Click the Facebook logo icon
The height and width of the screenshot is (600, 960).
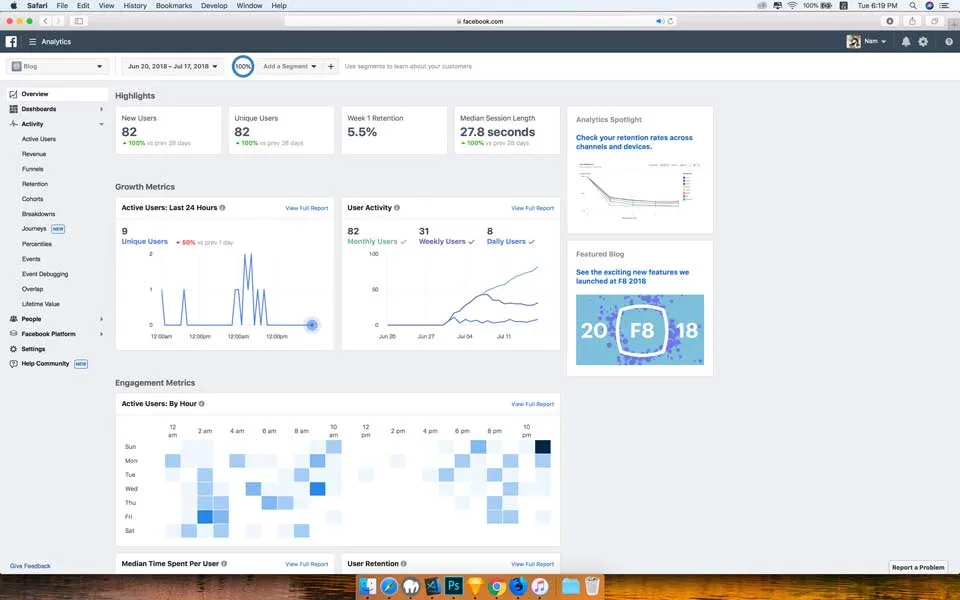coord(11,41)
